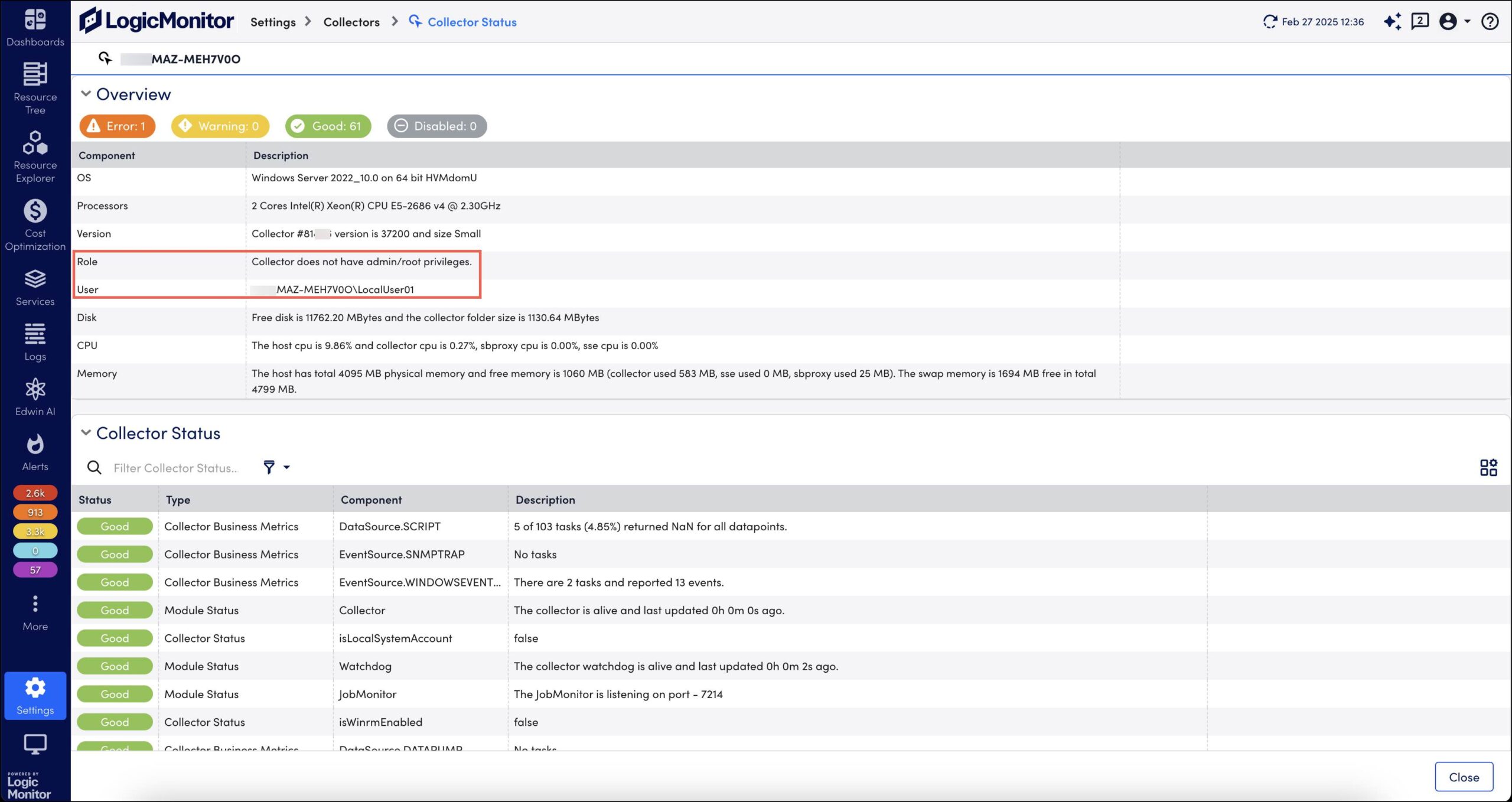This screenshot has width=1512, height=802.
Task: Navigate to the Collectors breadcrumb
Action: pyautogui.click(x=351, y=22)
